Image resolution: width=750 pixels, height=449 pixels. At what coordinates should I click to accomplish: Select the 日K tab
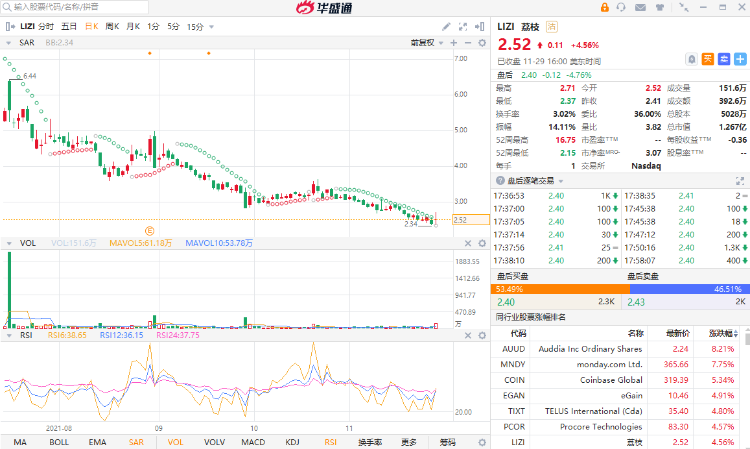point(91,27)
